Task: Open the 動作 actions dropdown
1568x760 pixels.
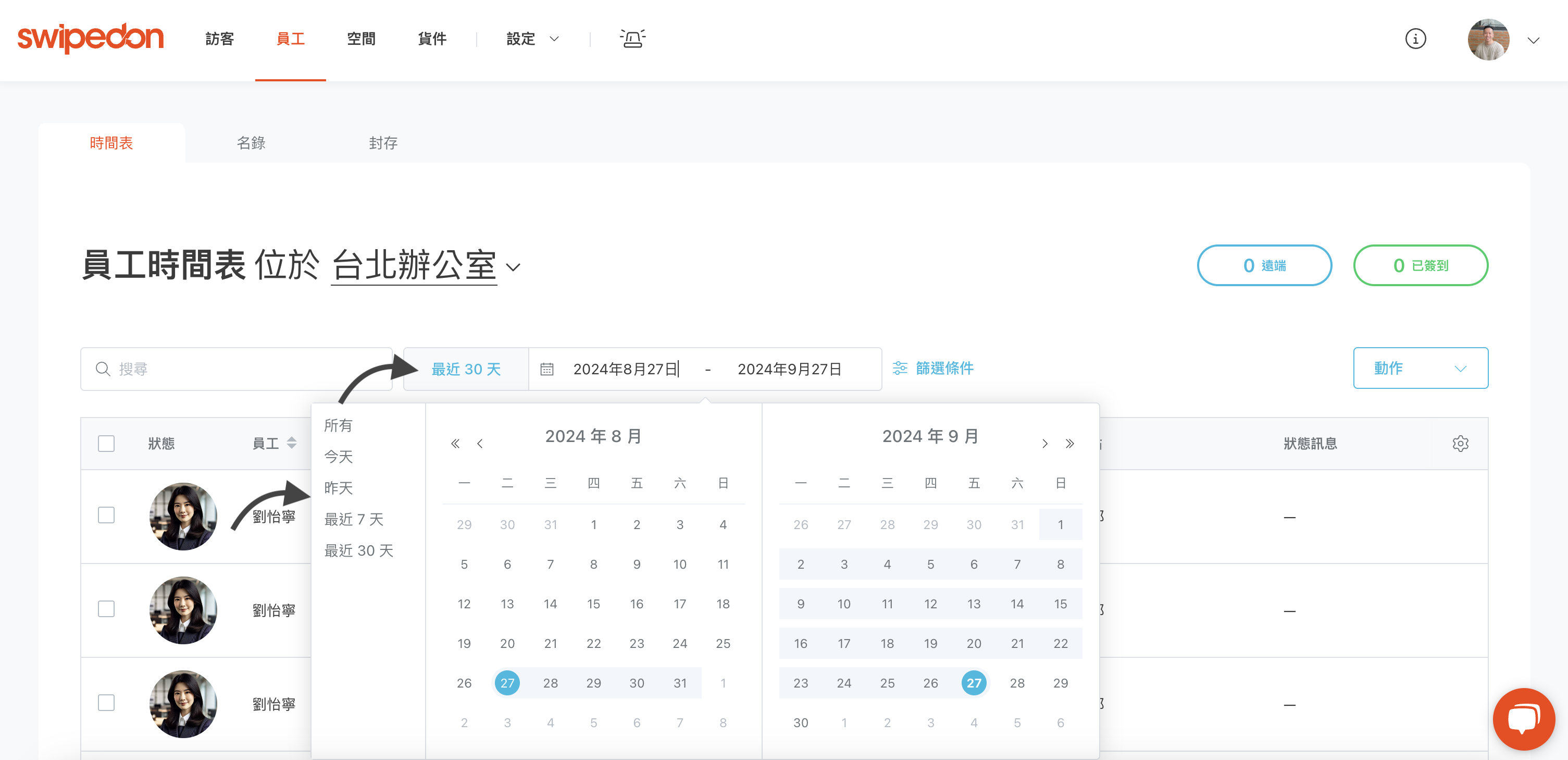Action: pyautogui.click(x=1421, y=369)
